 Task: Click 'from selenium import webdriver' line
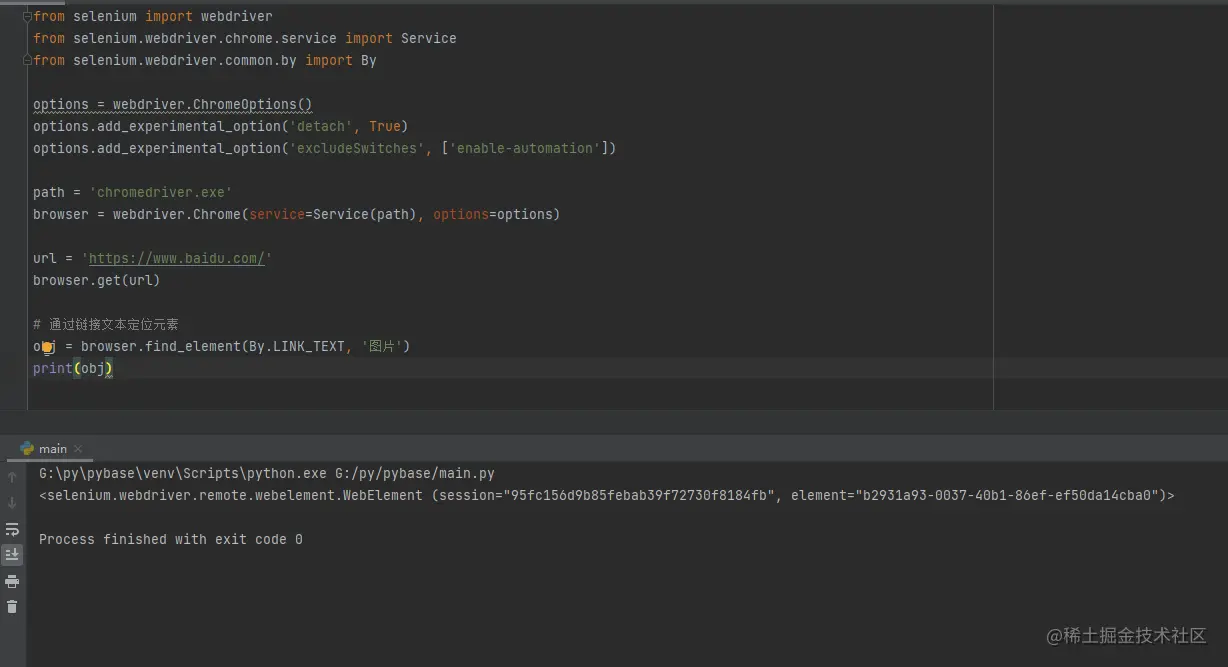point(153,16)
